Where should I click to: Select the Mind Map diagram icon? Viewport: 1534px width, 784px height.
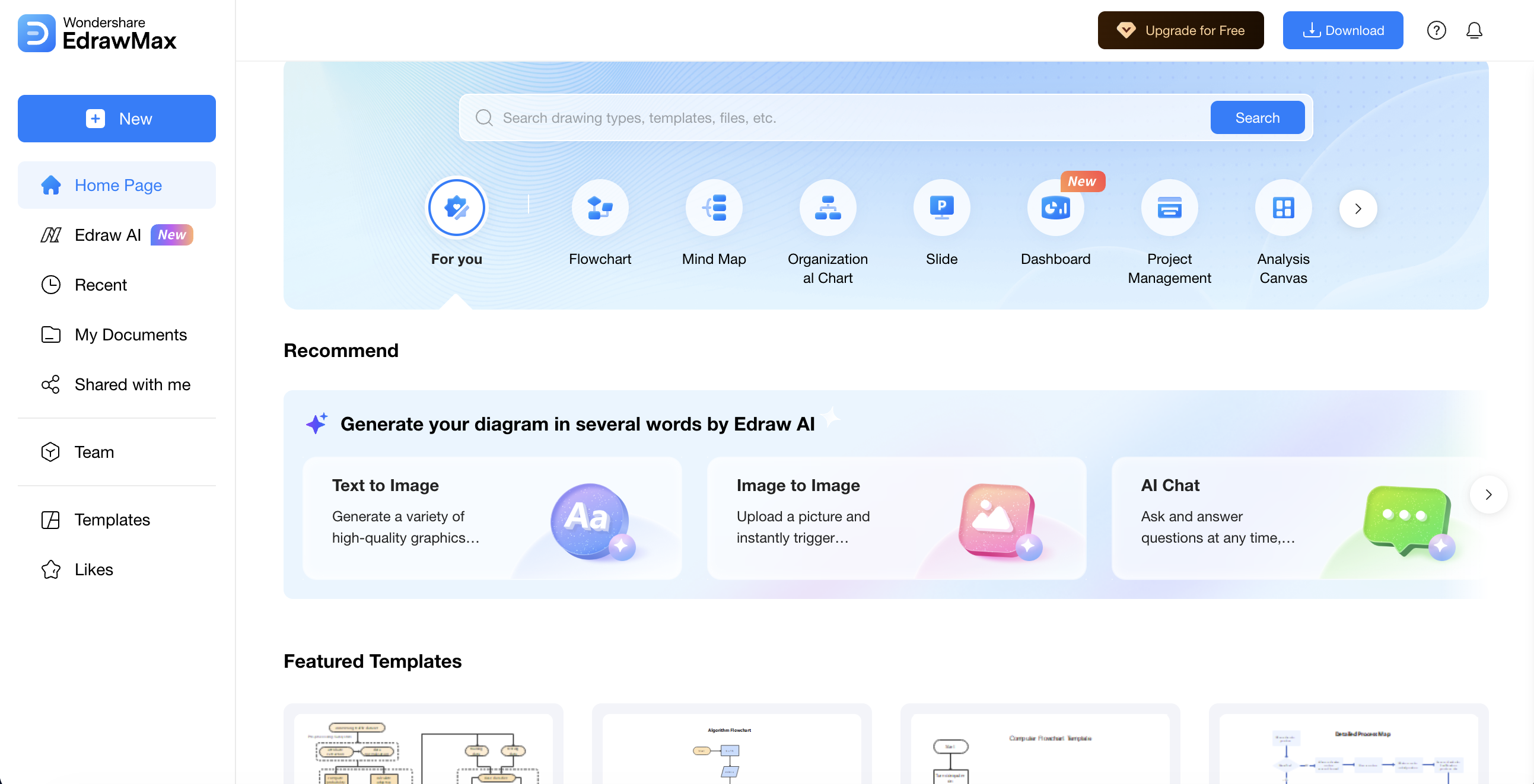714,208
